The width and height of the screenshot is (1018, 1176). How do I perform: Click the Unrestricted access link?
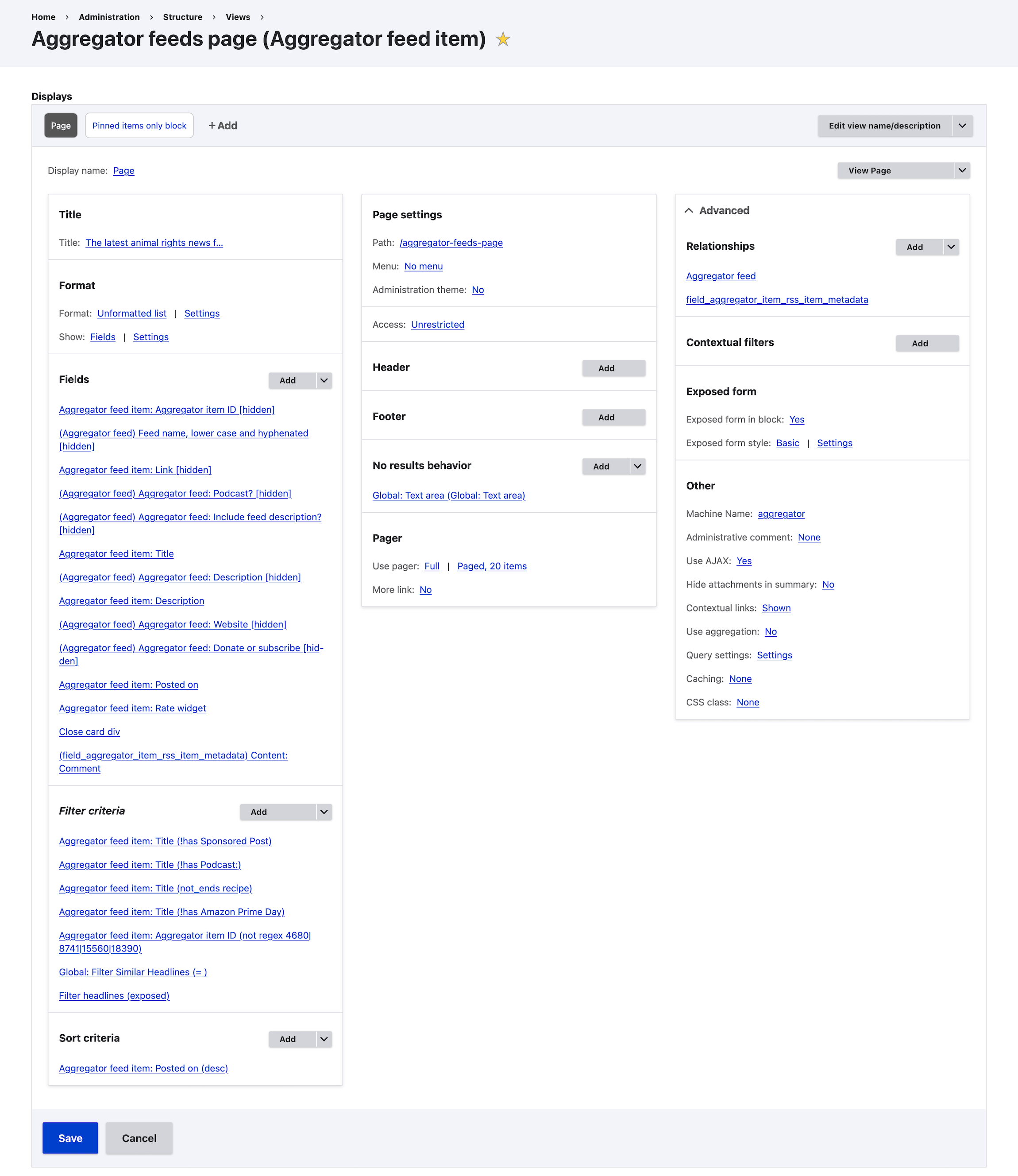436,324
